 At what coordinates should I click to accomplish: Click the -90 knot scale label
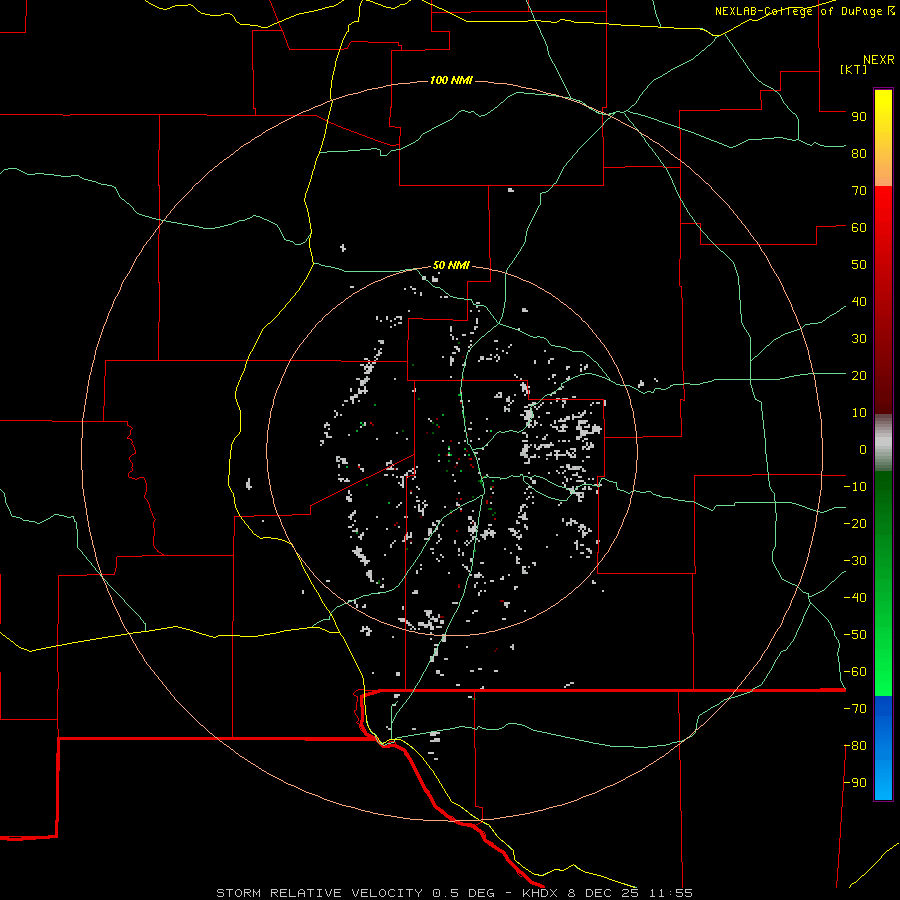pos(855,783)
